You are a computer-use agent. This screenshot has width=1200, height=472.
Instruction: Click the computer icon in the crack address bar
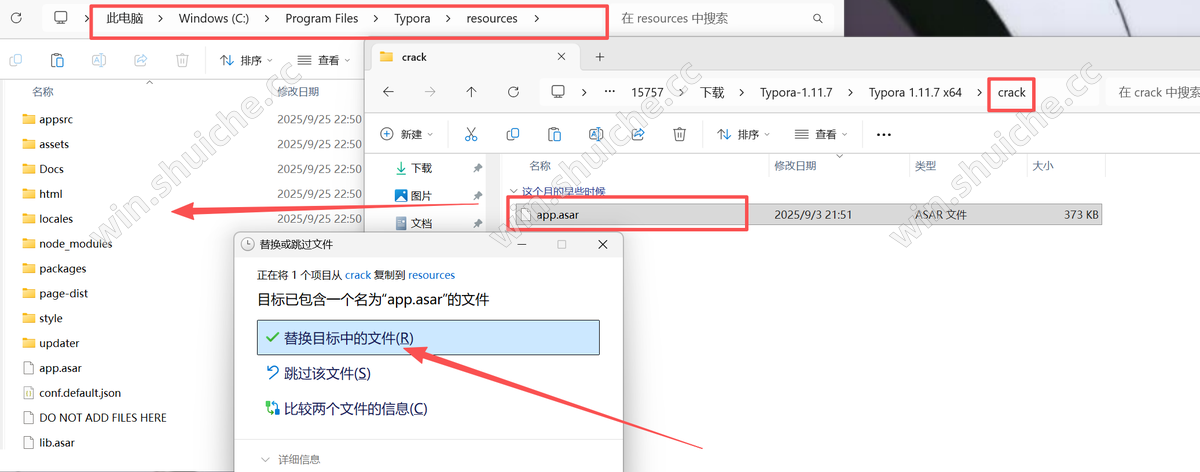558,92
